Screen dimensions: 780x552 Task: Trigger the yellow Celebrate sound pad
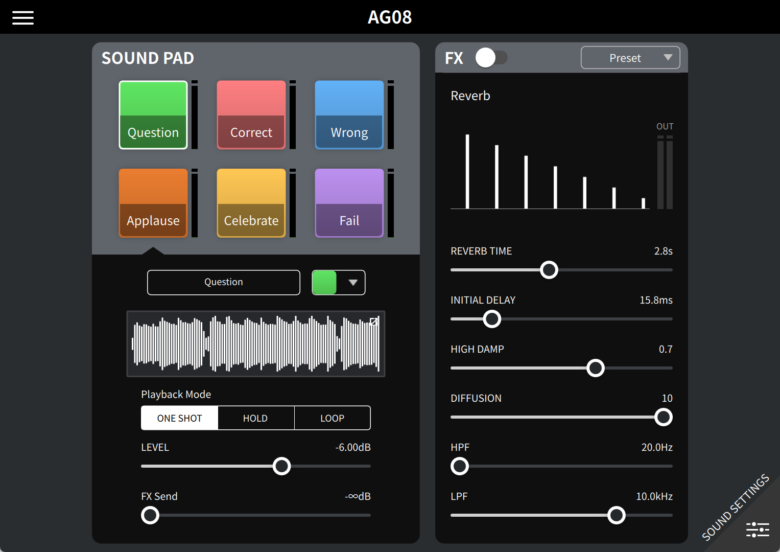251,203
